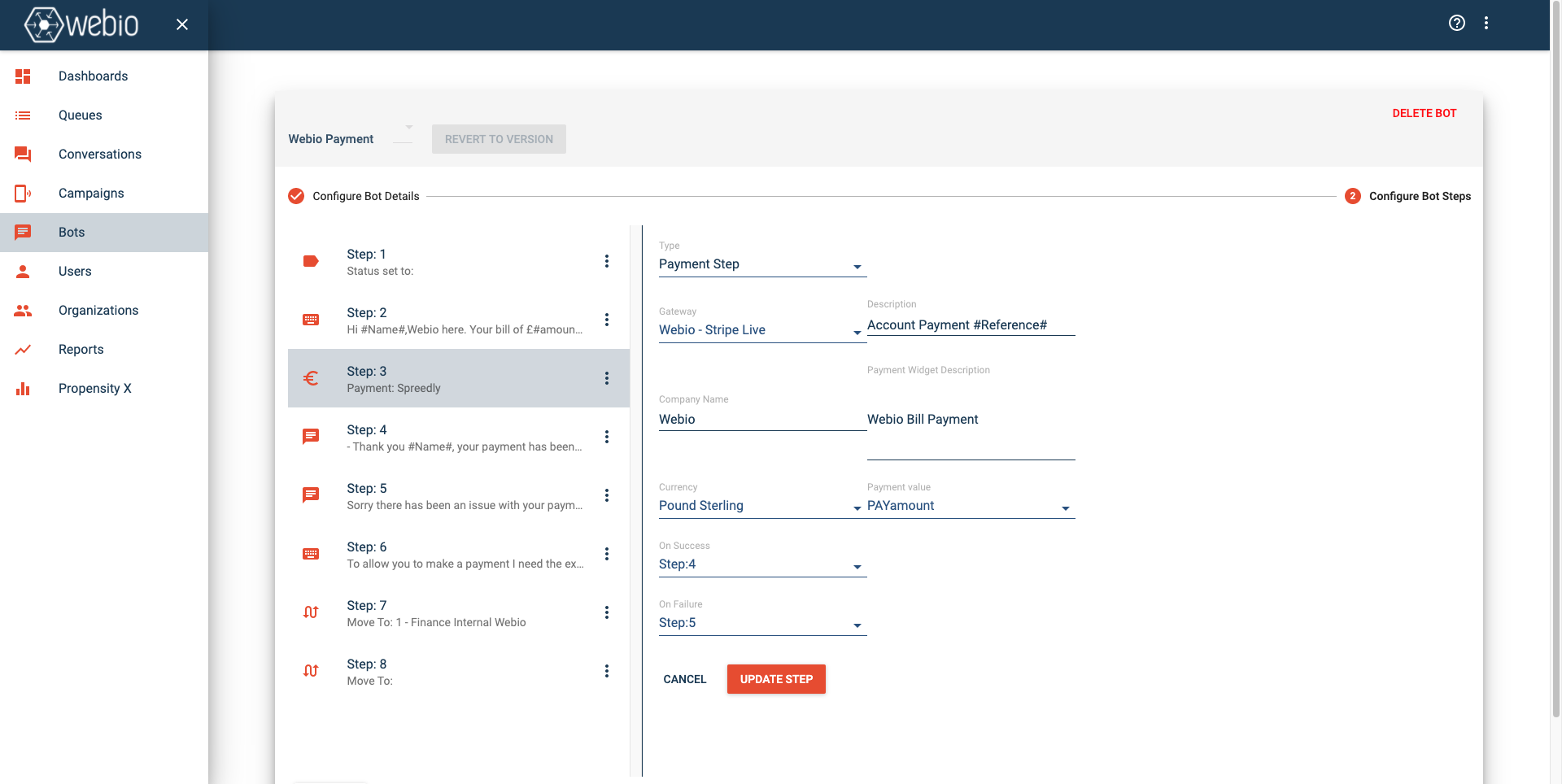Image resolution: width=1562 pixels, height=784 pixels.
Task: Click the Step 3 euro payment icon
Action: coord(311,378)
